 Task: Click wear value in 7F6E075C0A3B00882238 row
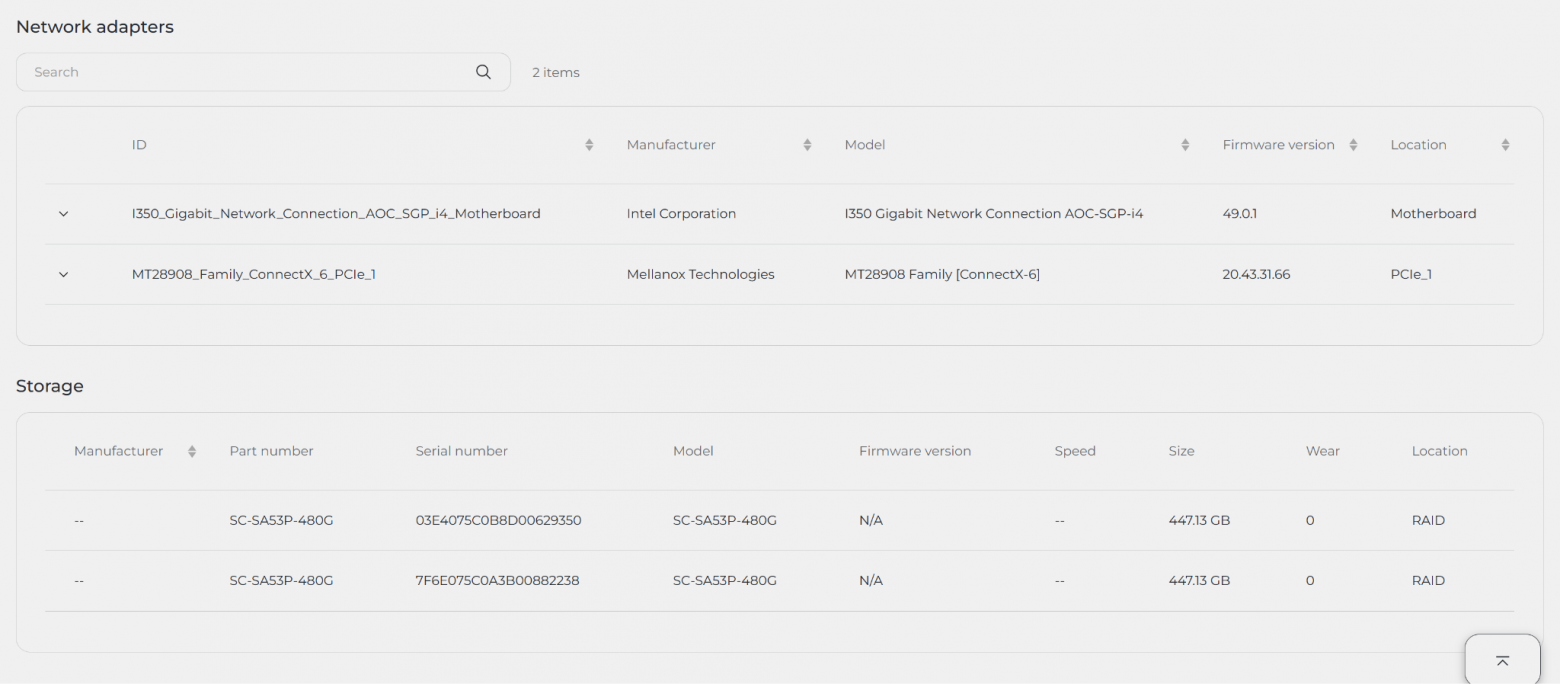pyautogui.click(x=1310, y=581)
